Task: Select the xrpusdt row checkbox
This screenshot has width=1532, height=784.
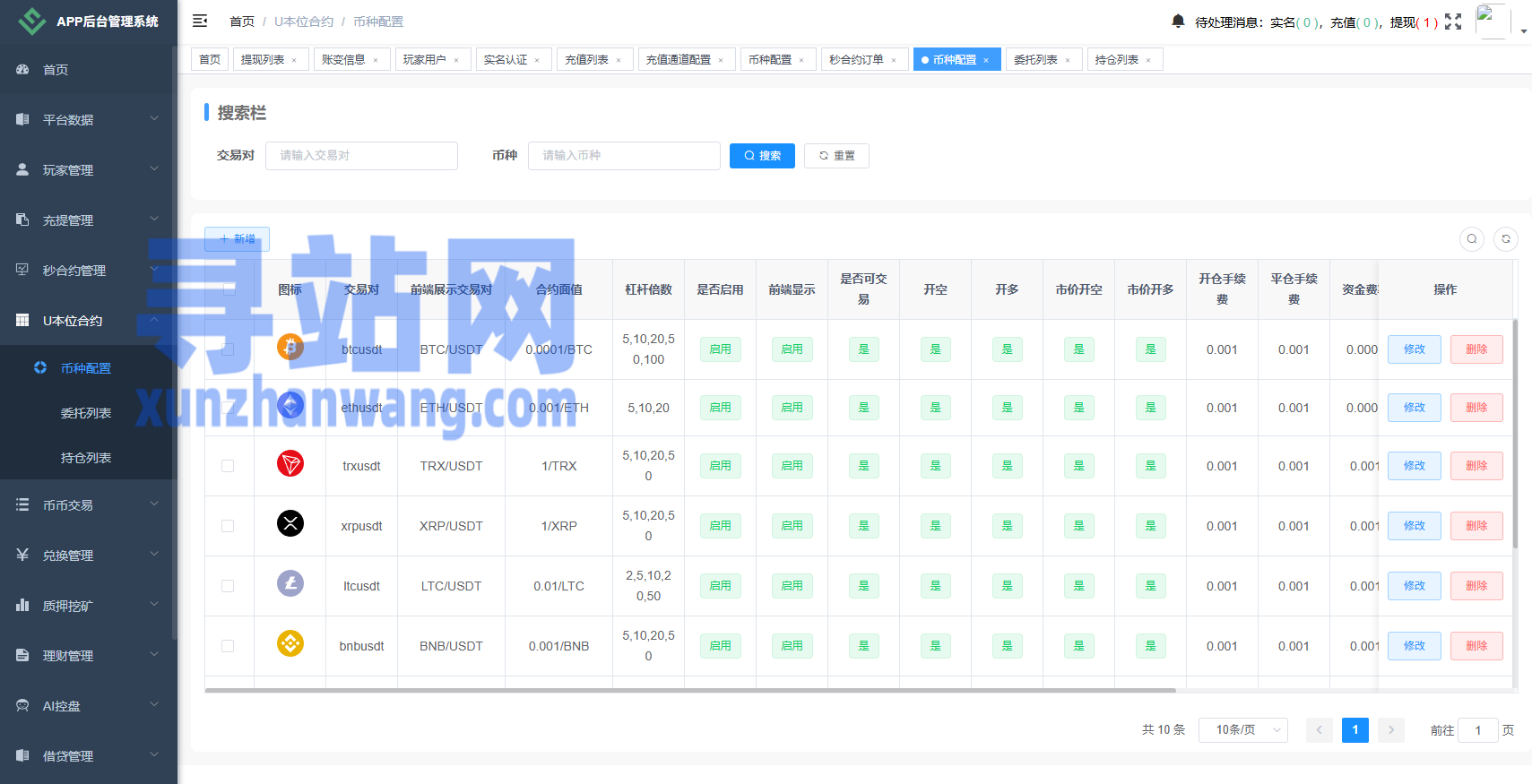Action: (x=228, y=526)
